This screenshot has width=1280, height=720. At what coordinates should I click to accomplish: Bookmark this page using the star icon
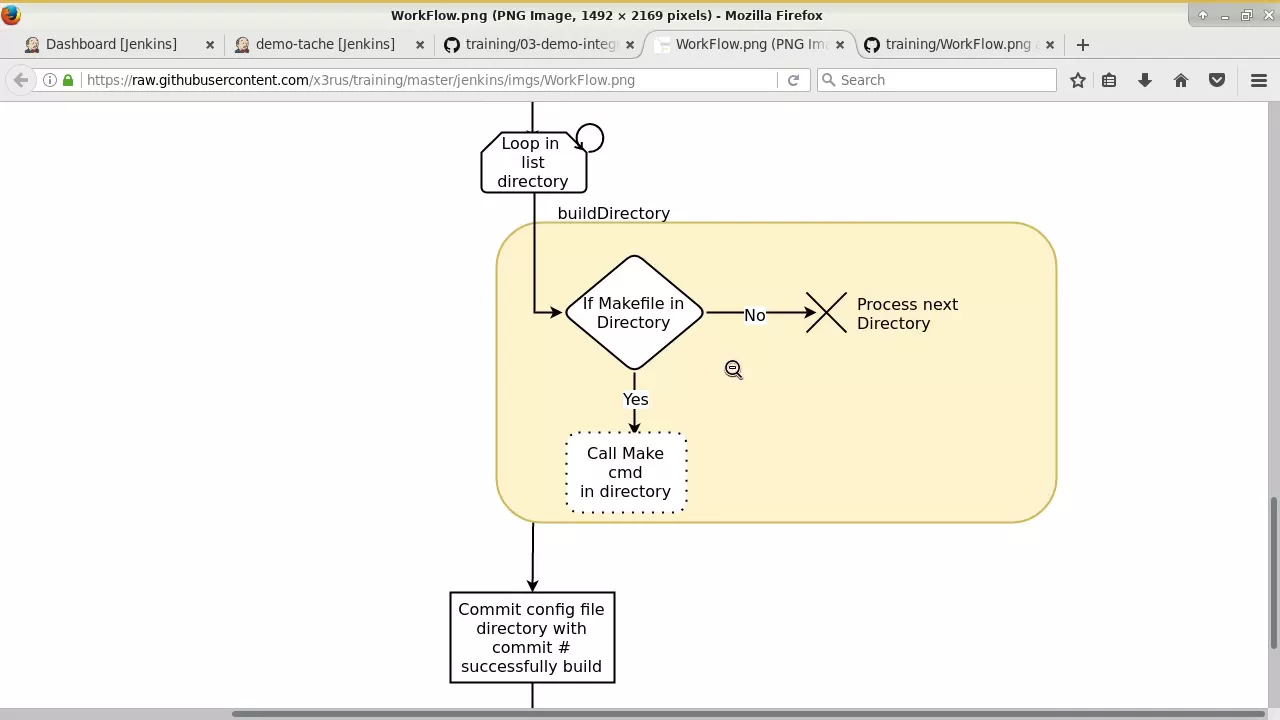[1078, 80]
